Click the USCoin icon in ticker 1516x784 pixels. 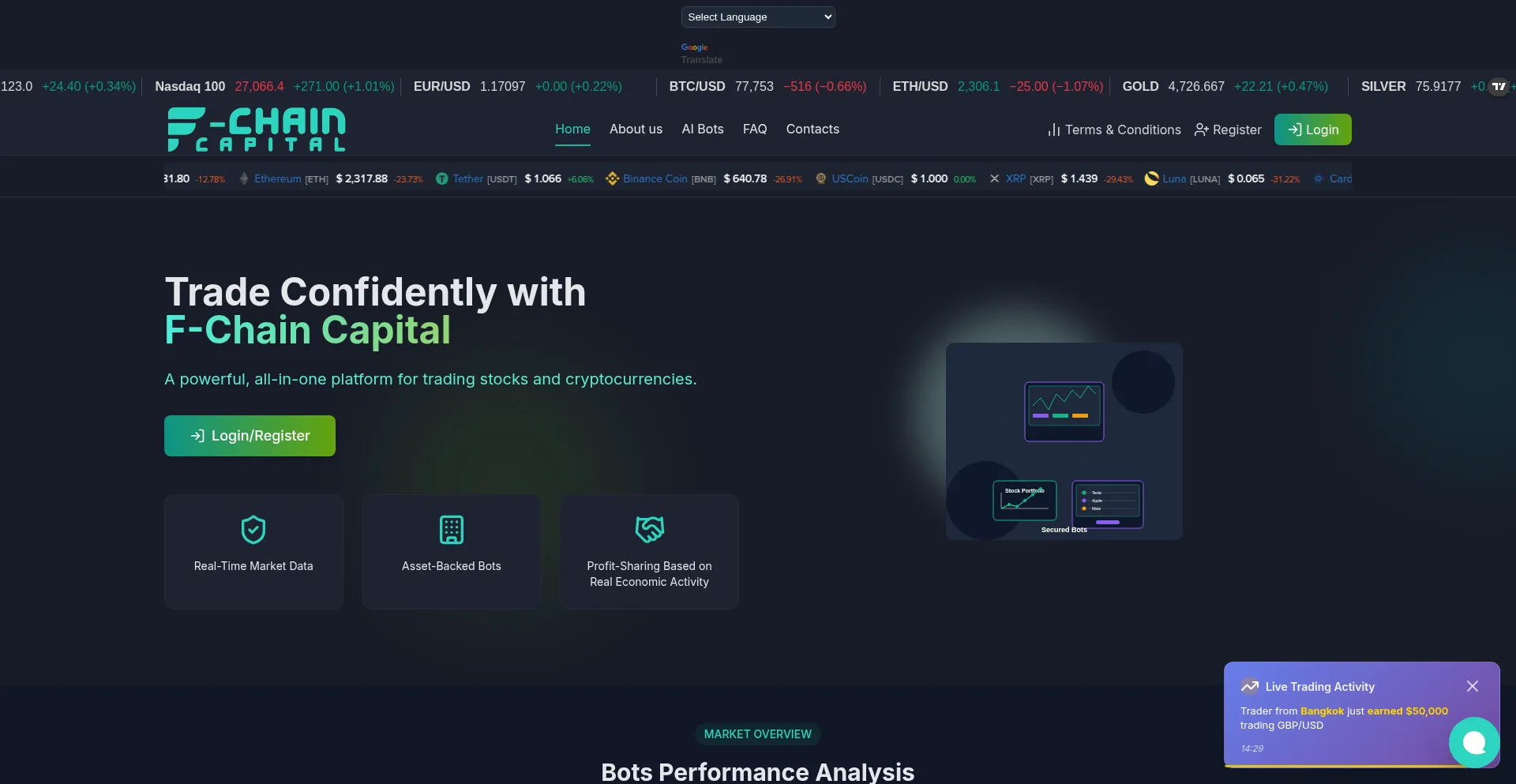tap(821, 178)
